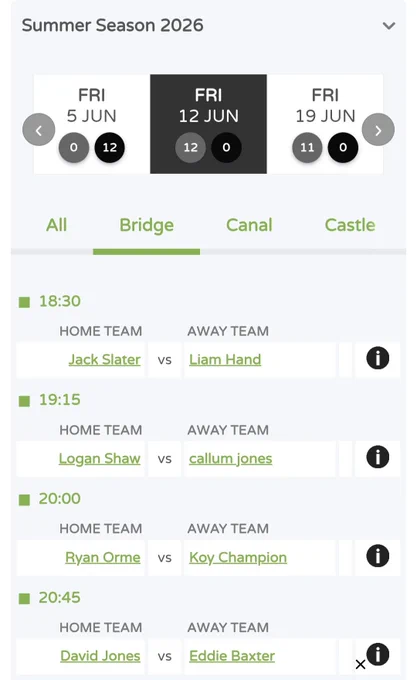Image resolution: width=417 pixels, height=680 pixels.
Task: Go to next dates with right arrow
Action: (378, 130)
